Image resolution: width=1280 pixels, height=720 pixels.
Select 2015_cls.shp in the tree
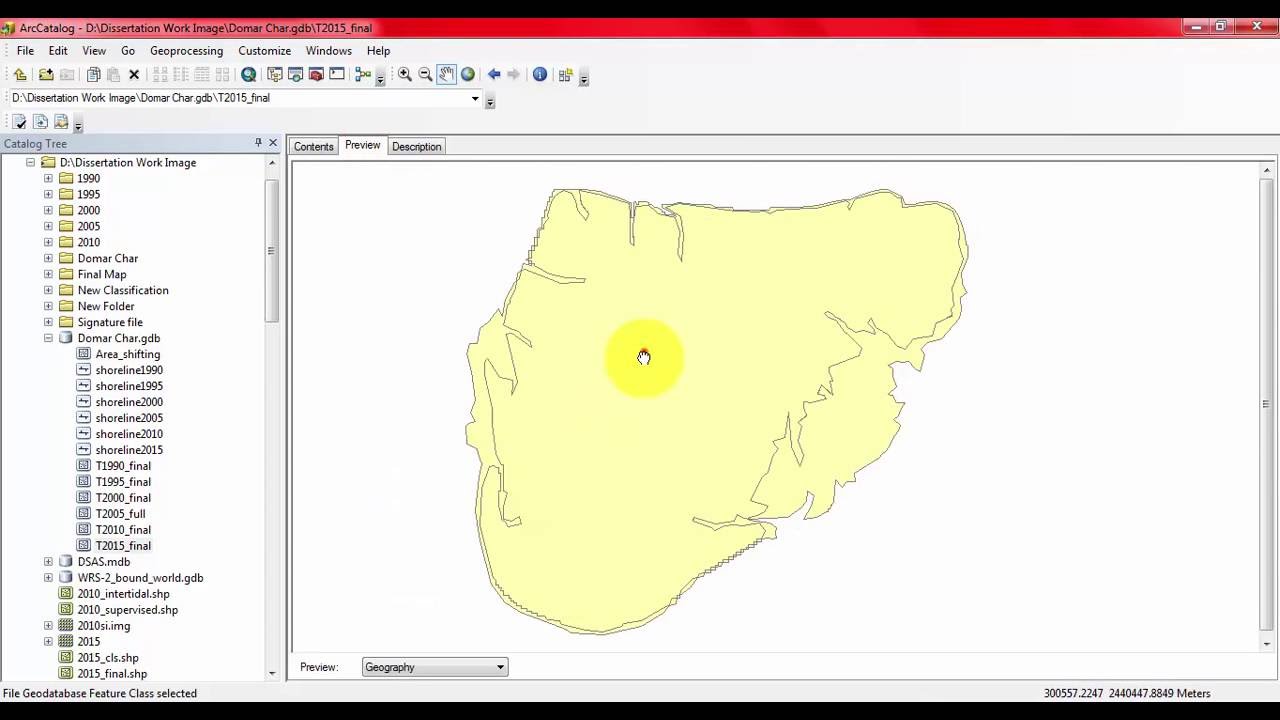click(108, 658)
